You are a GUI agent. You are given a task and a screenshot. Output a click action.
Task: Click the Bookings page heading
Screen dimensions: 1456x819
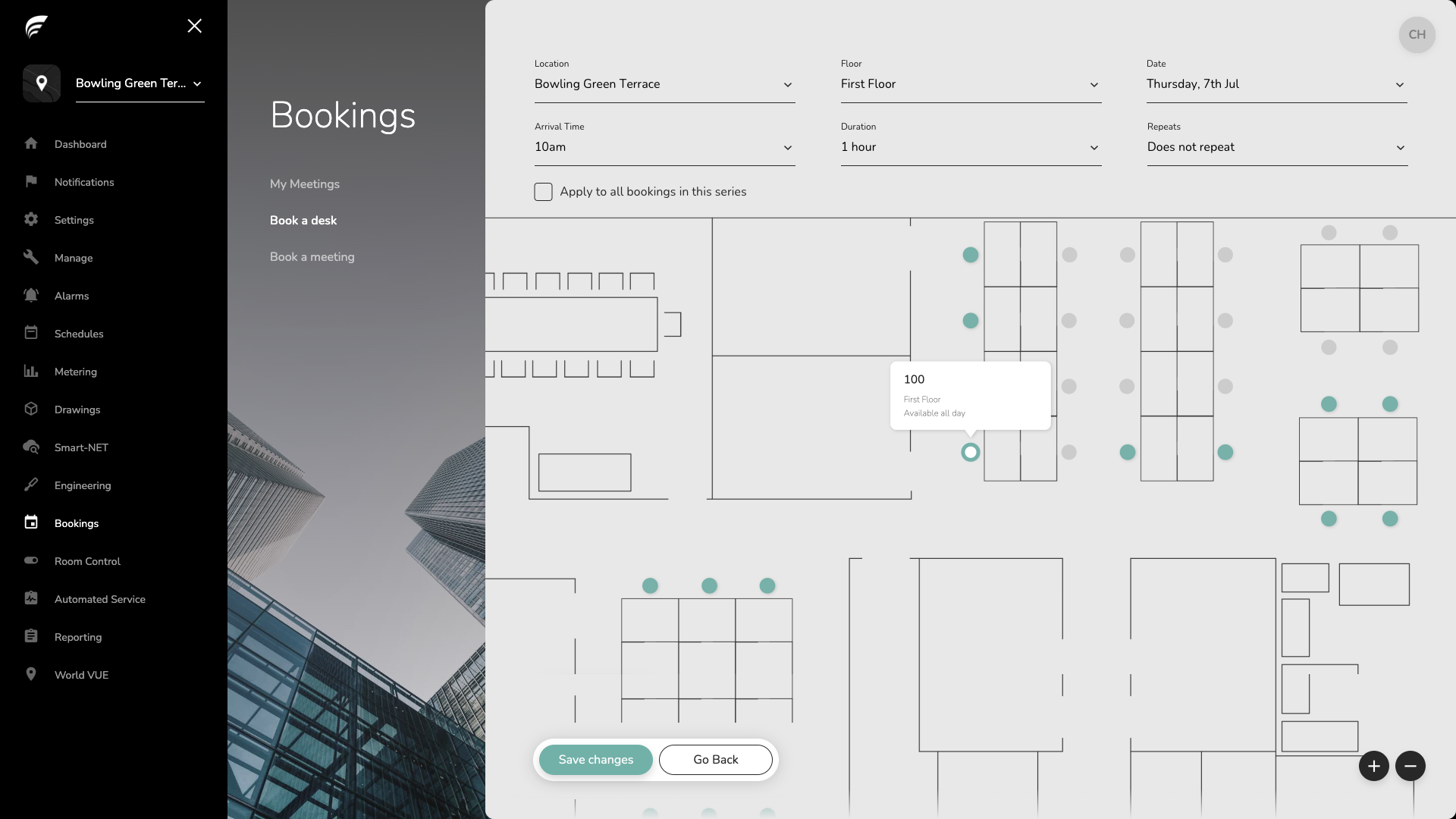[343, 115]
